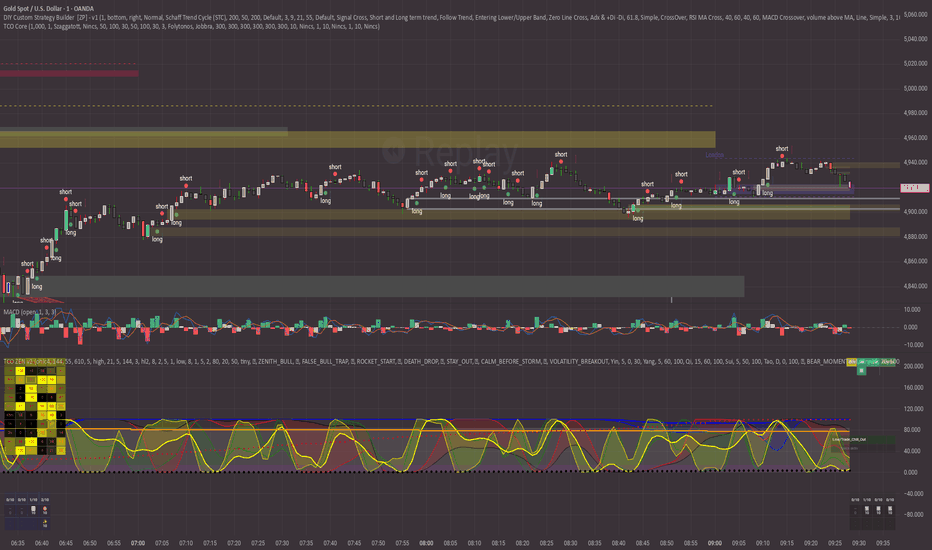Click the 5,060.000 price axis label
932x550 pixels.
click(x=915, y=14)
